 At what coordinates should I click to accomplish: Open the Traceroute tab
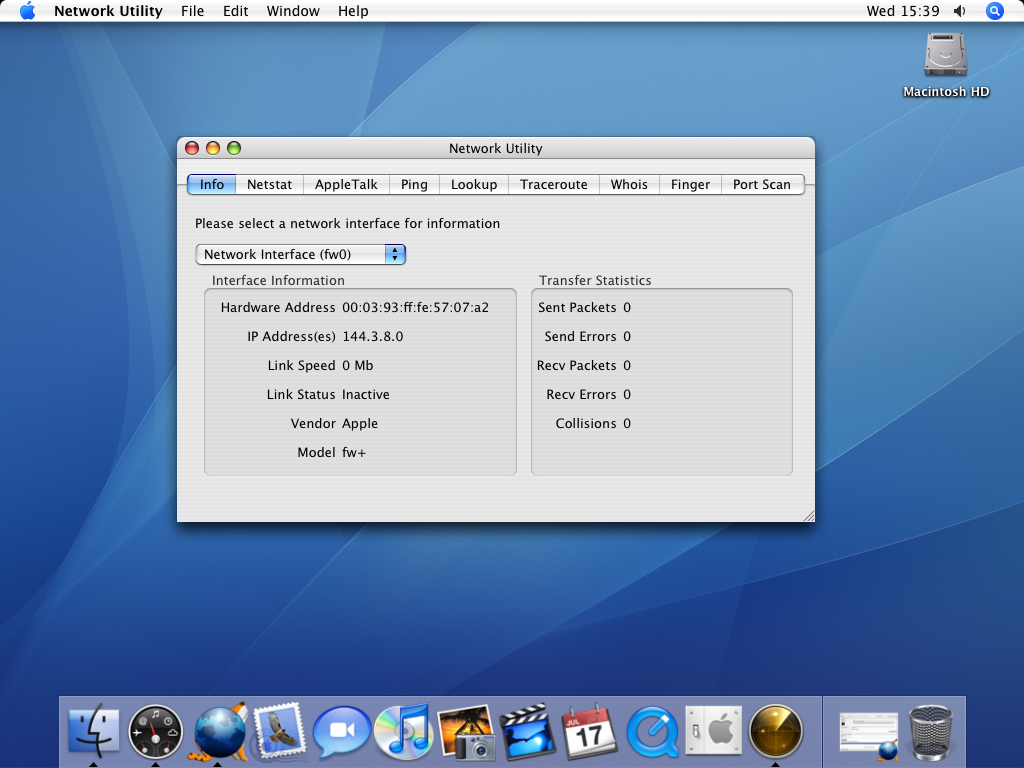pyautogui.click(x=554, y=185)
